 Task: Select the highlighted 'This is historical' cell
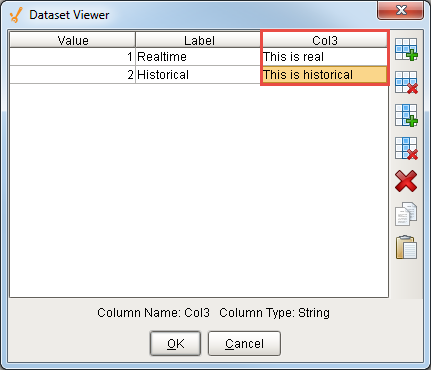point(325,75)
